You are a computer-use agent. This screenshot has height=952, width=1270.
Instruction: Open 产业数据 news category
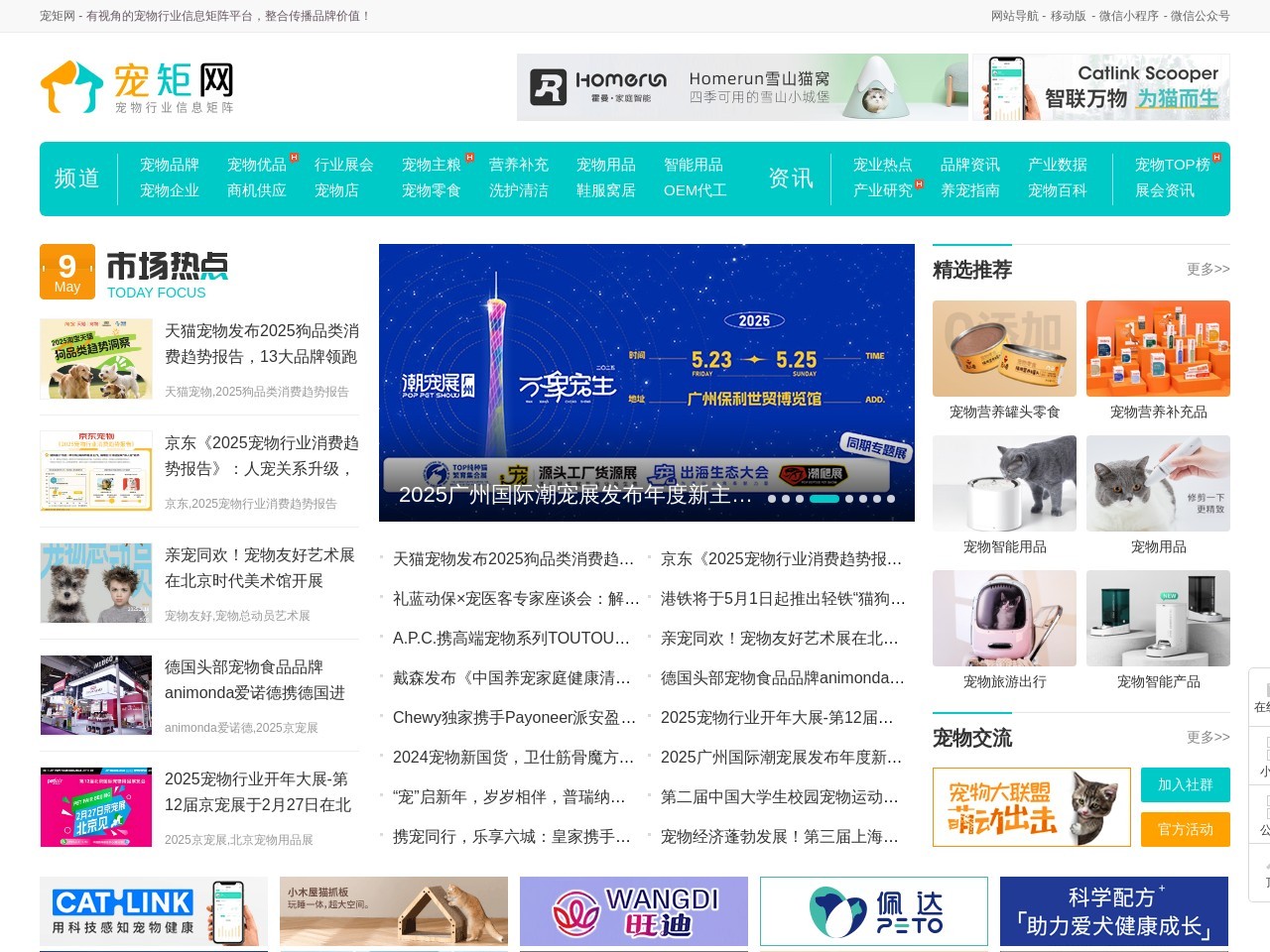pyautogui.click(x=1057, y=165)
